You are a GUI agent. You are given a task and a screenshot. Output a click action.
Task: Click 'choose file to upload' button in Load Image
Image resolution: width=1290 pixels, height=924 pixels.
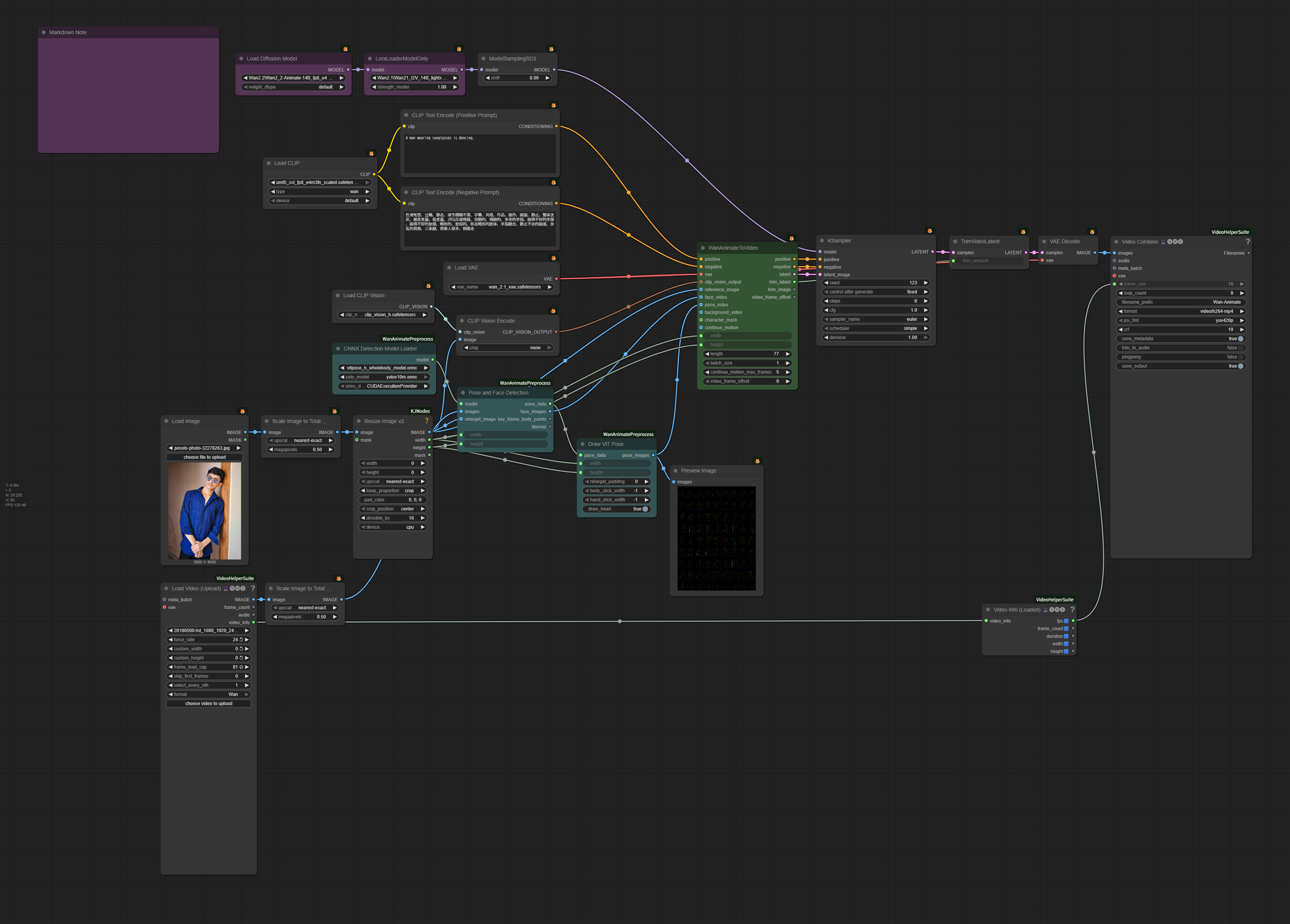pyautogui.click(x=205, y=457)
